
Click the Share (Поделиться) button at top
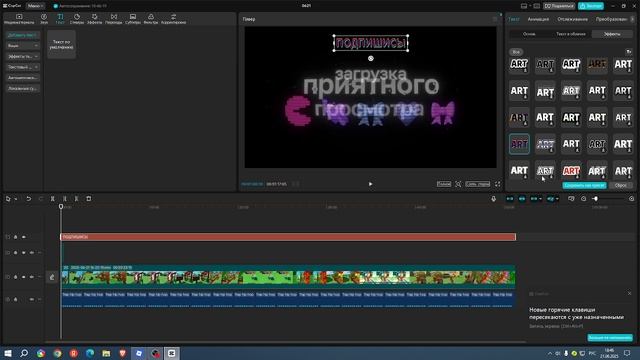559,6
